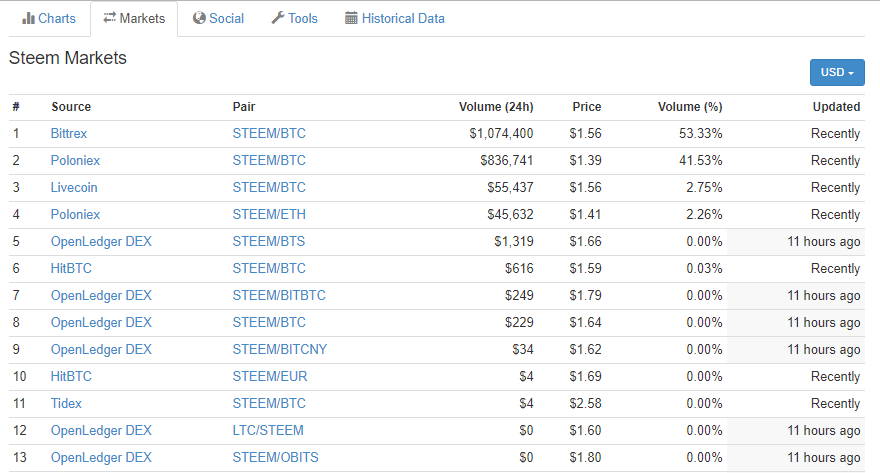Open the STEEM/BITCNY pair link
Image resolution: width=880 pixels, height=473 pixels.
(279, 349)
